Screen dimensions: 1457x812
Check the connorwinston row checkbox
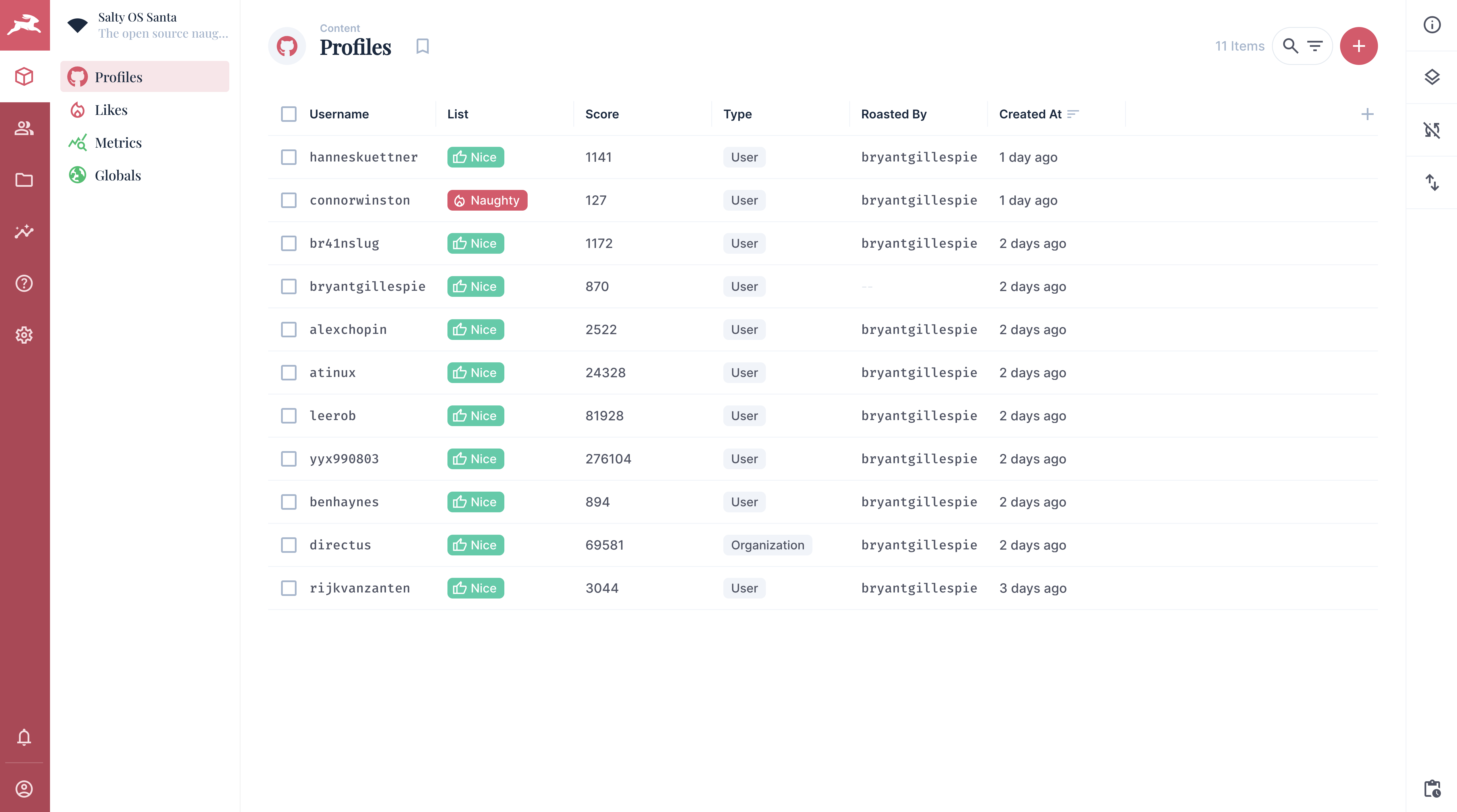[289, 200]
